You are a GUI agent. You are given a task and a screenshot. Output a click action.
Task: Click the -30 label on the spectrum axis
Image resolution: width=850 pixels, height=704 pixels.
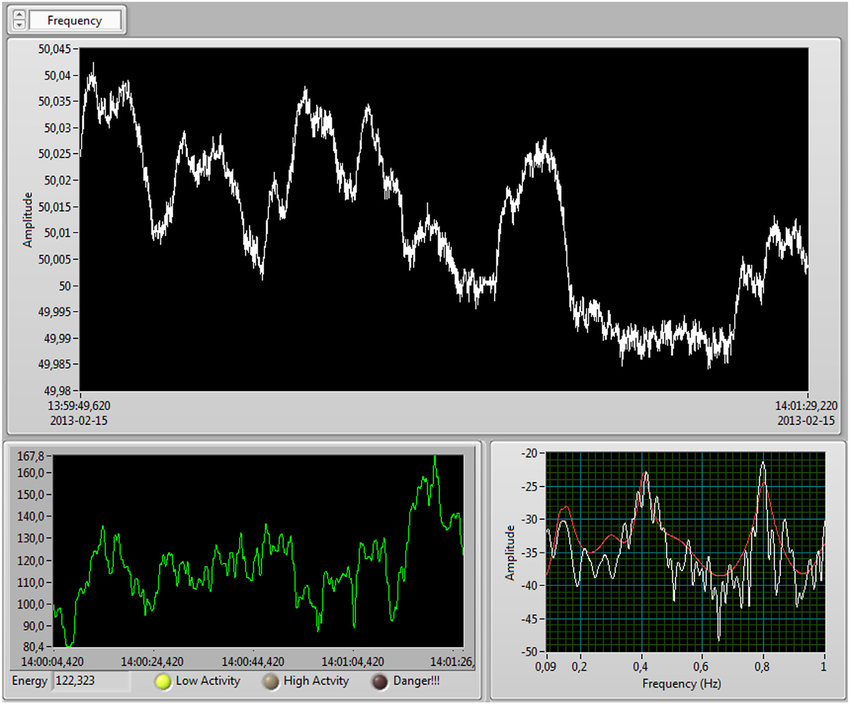pos(529,520)
